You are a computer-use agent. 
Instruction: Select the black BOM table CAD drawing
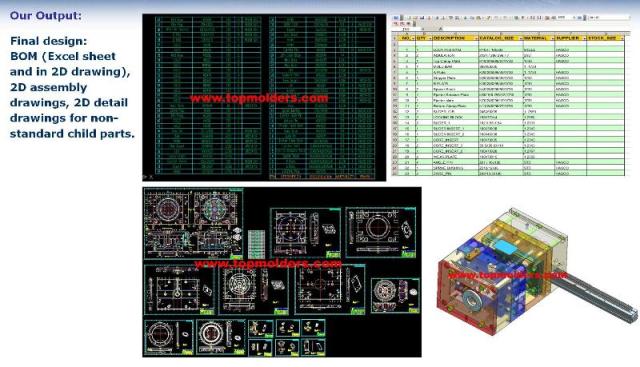[264, 98]
